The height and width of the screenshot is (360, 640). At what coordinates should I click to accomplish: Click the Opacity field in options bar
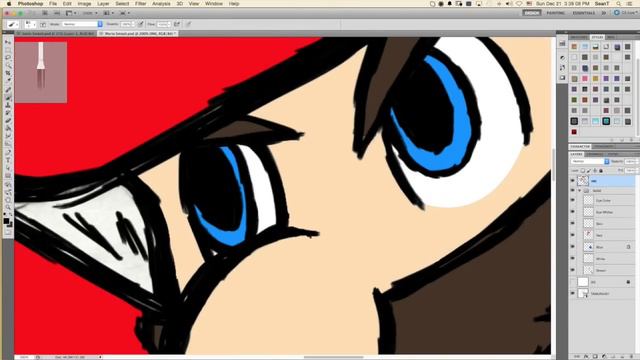click(x=127, y=24)
